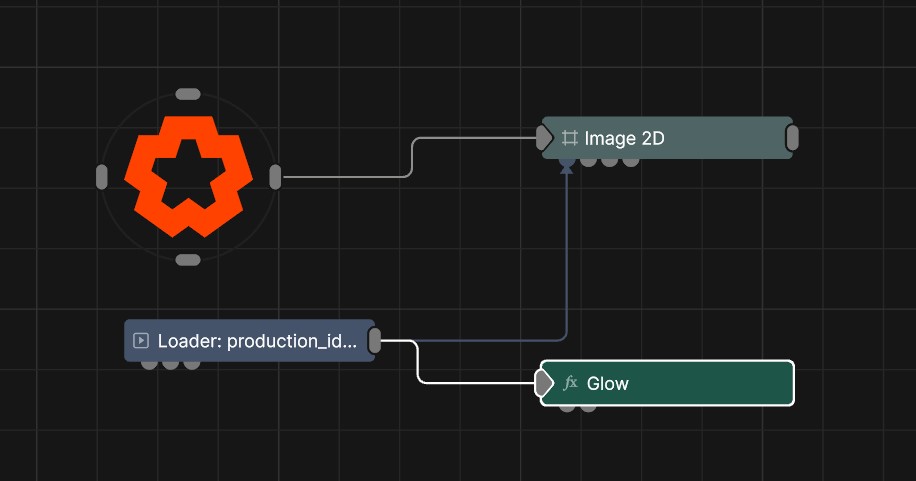
Task: Select the Image 2D node title
Action: (624, 138)
